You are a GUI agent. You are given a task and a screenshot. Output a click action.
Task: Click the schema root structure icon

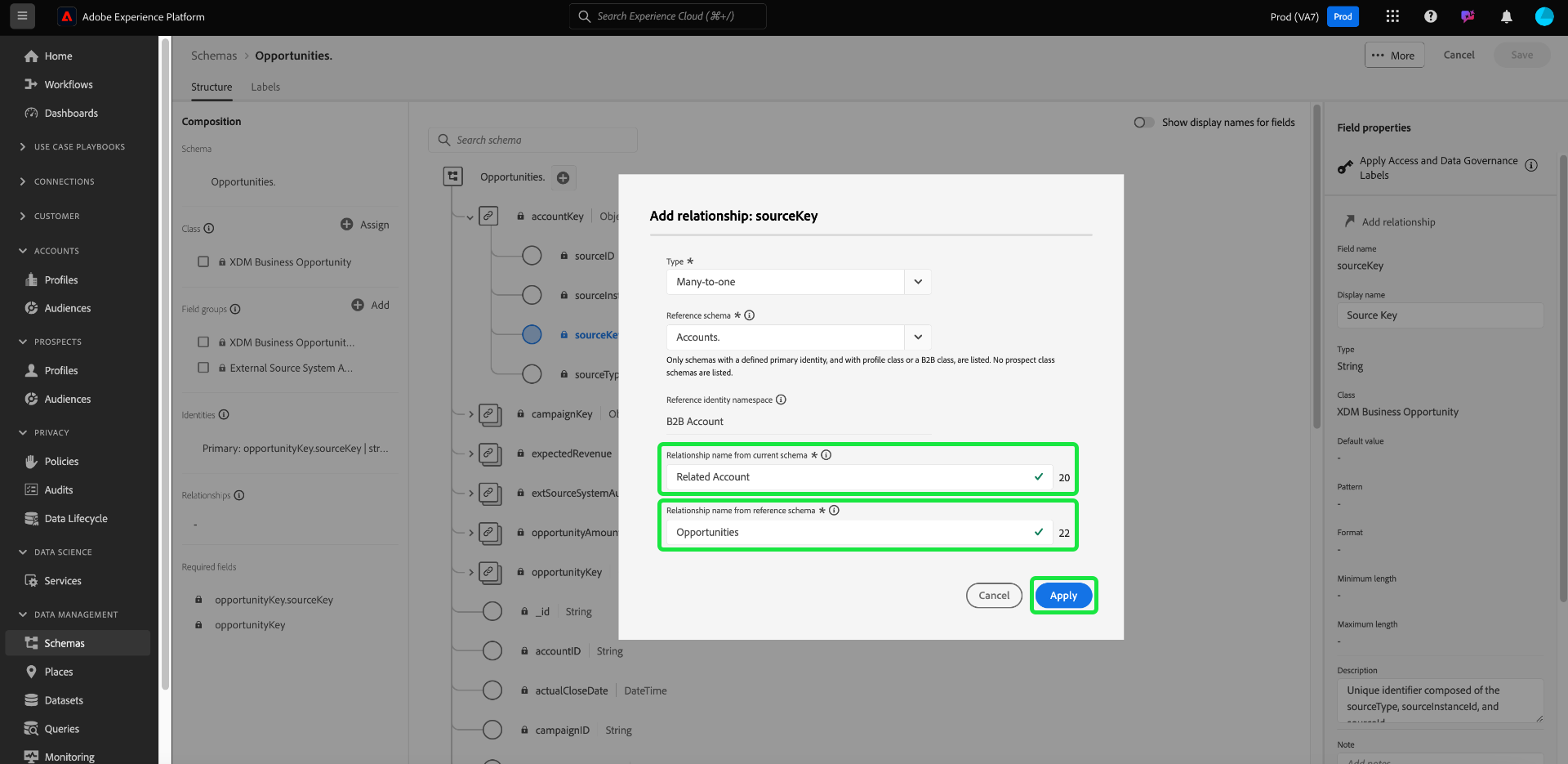click(452, 176)
